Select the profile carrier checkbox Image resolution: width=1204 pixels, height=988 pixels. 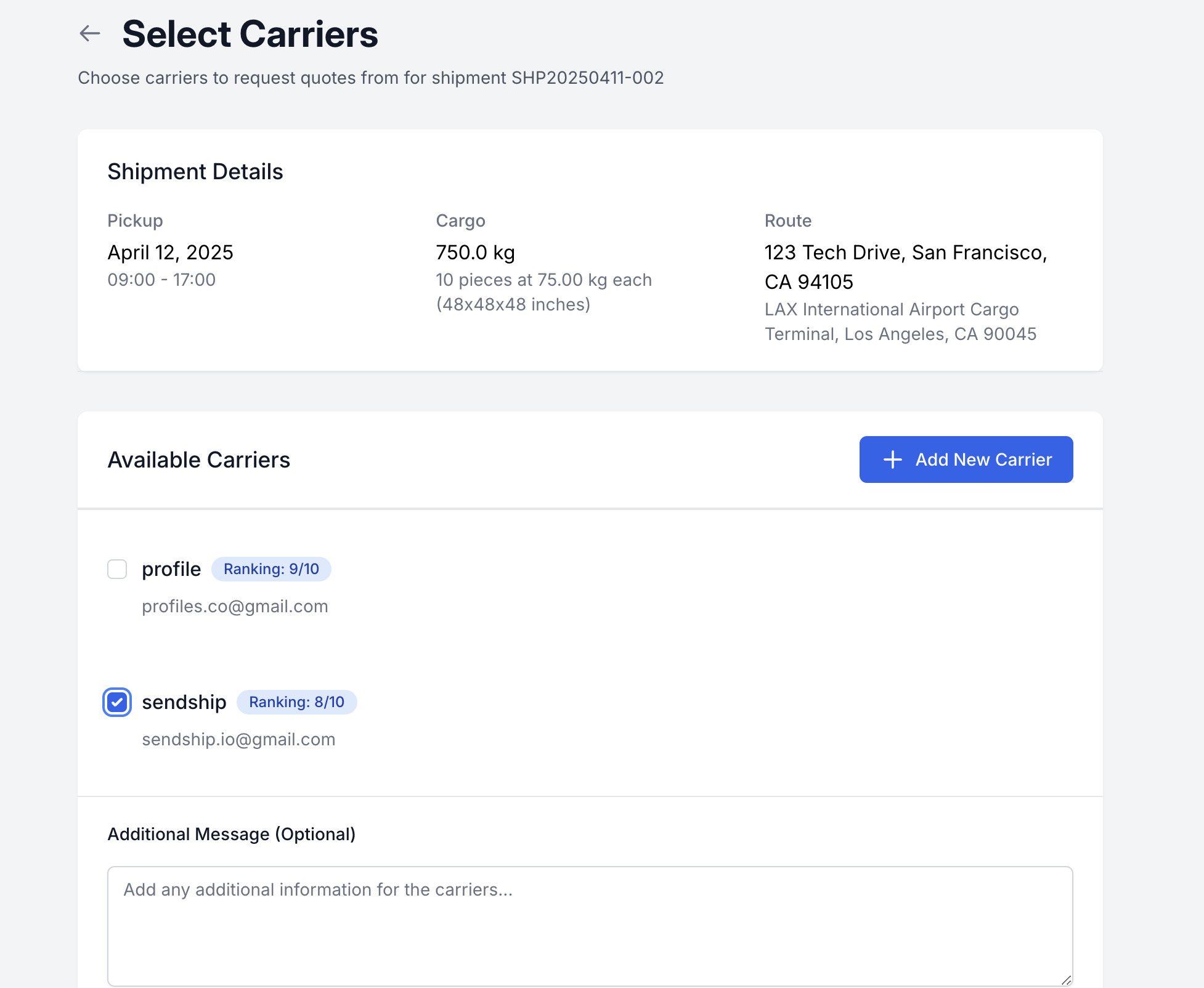click(x=117, y=569)
